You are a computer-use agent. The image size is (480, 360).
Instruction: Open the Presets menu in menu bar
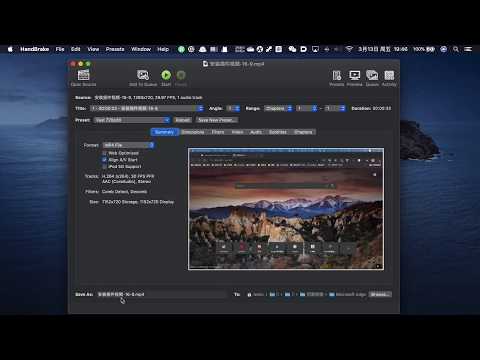click(115, 49)
